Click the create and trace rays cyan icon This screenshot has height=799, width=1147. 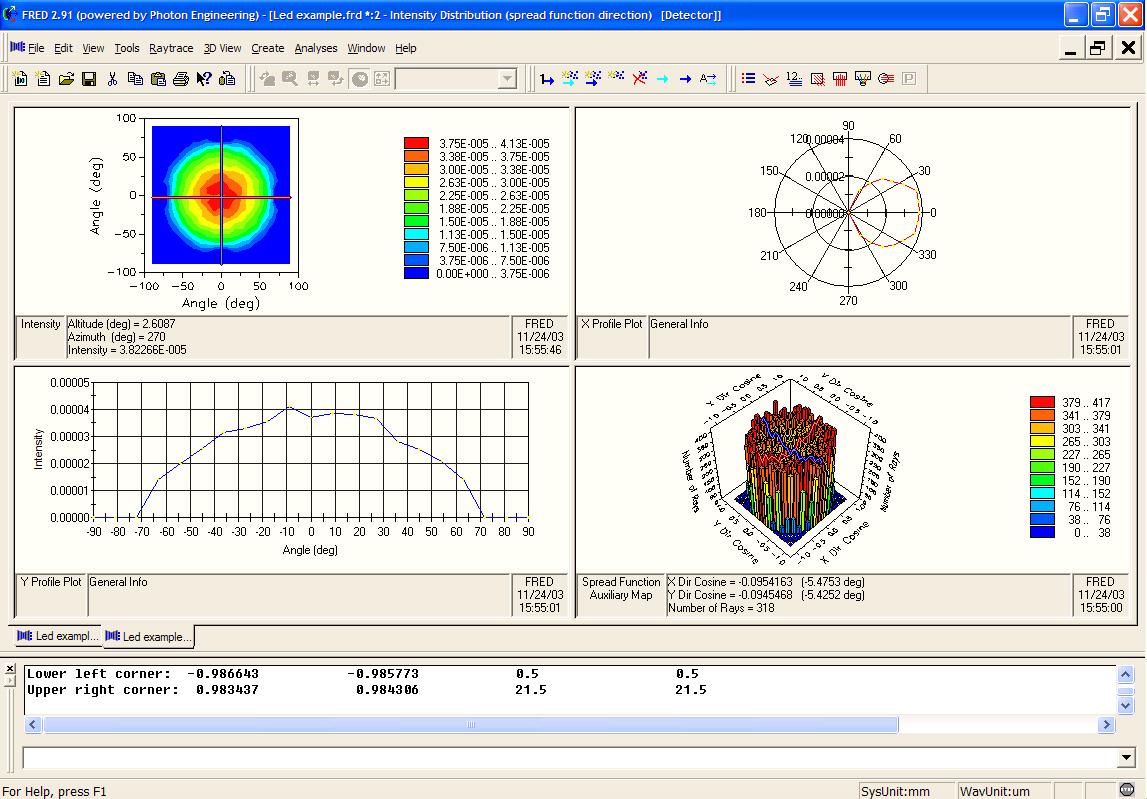(x=570, y=78)
